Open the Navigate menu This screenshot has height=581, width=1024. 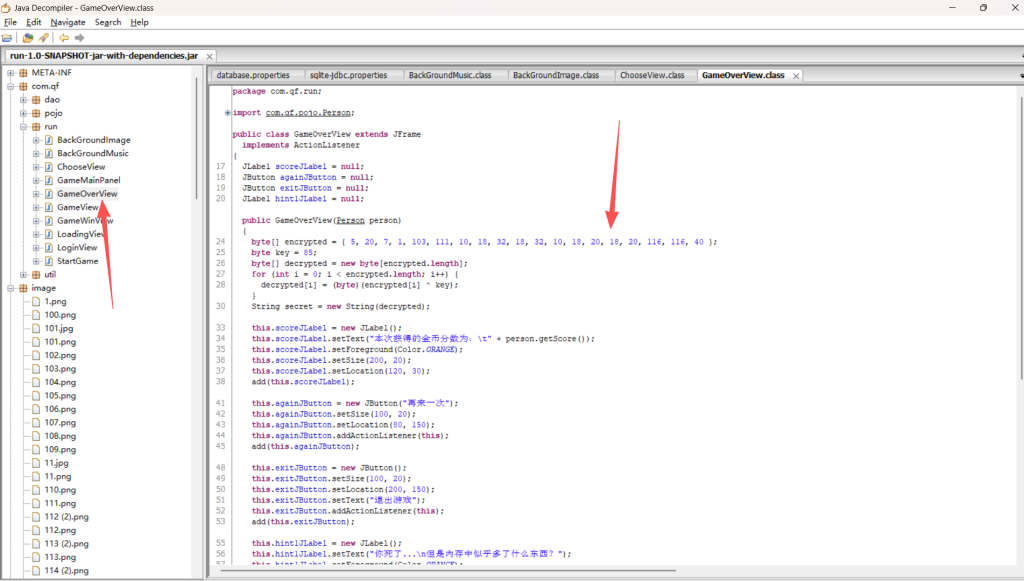68,22
